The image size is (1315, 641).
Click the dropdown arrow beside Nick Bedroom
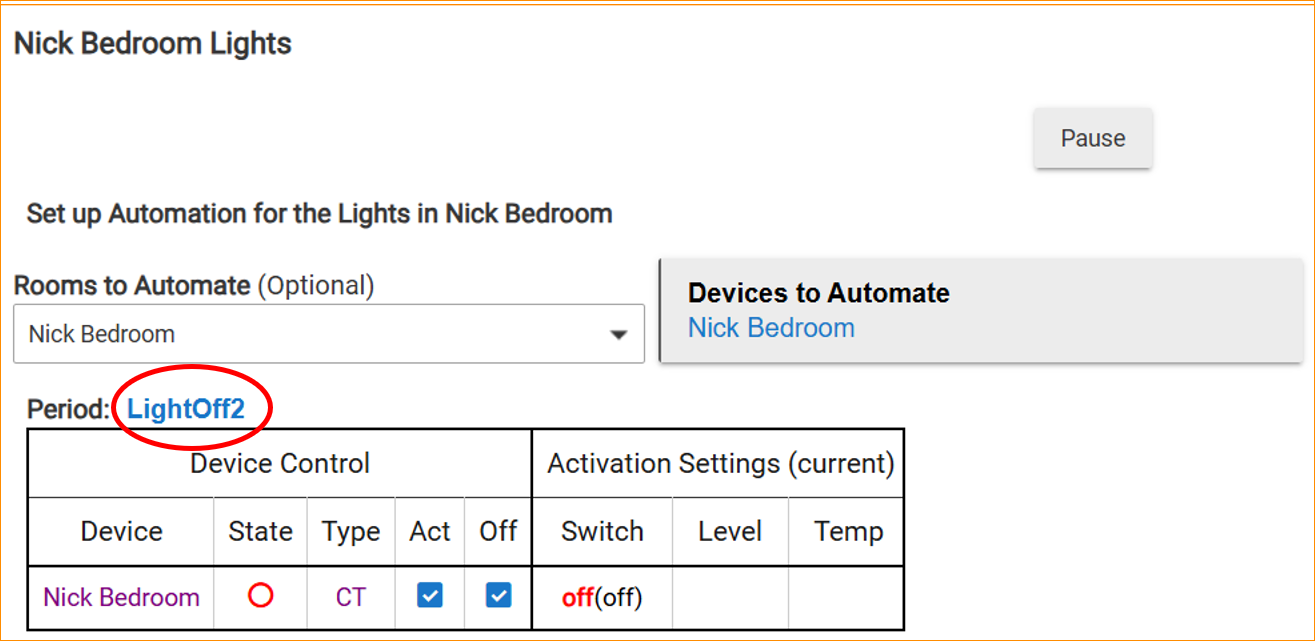[x=619, y=335]
